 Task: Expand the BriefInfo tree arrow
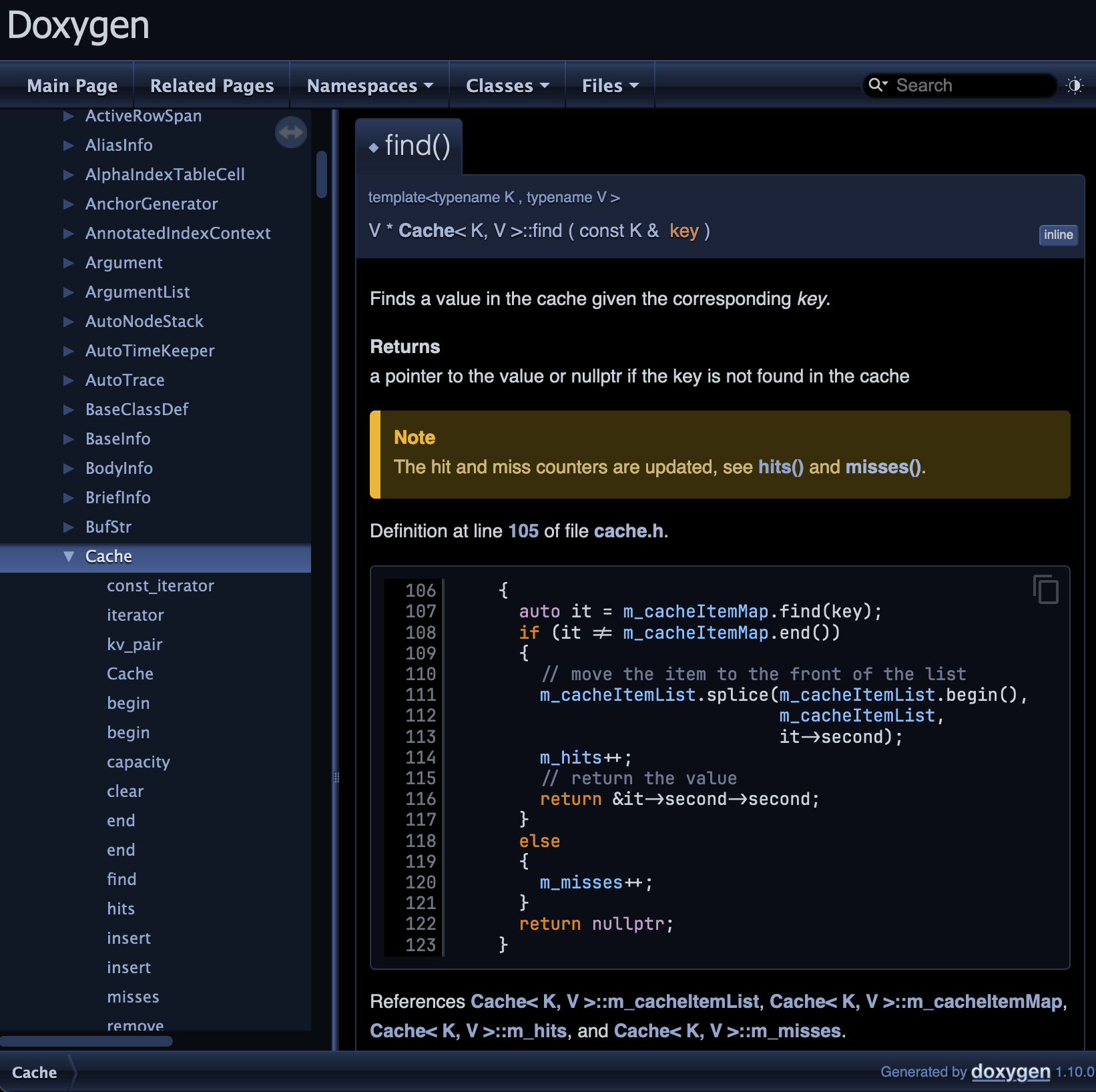[68, 498]
